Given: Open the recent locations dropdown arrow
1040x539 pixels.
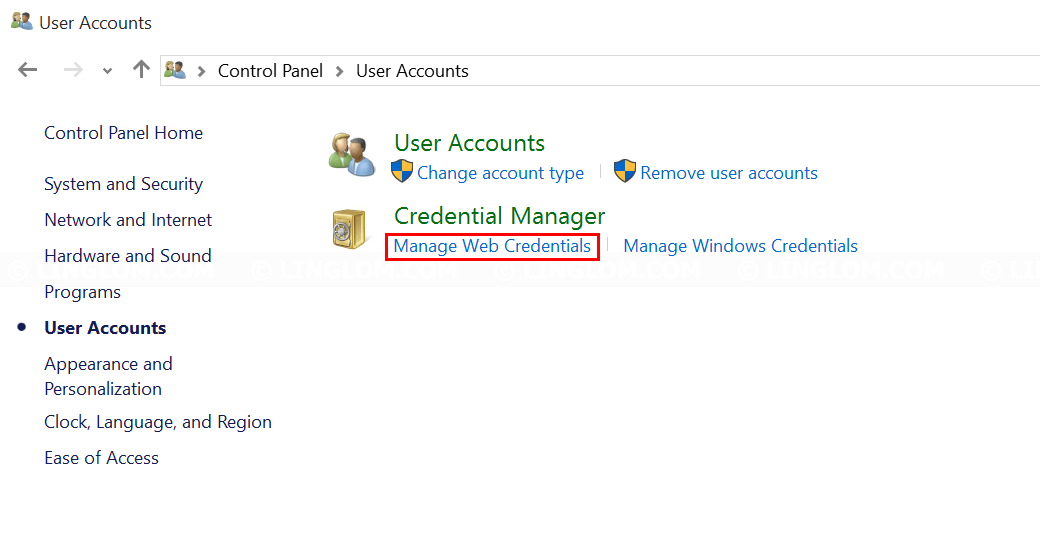Looking at the screenshot, I should (107, 71).
